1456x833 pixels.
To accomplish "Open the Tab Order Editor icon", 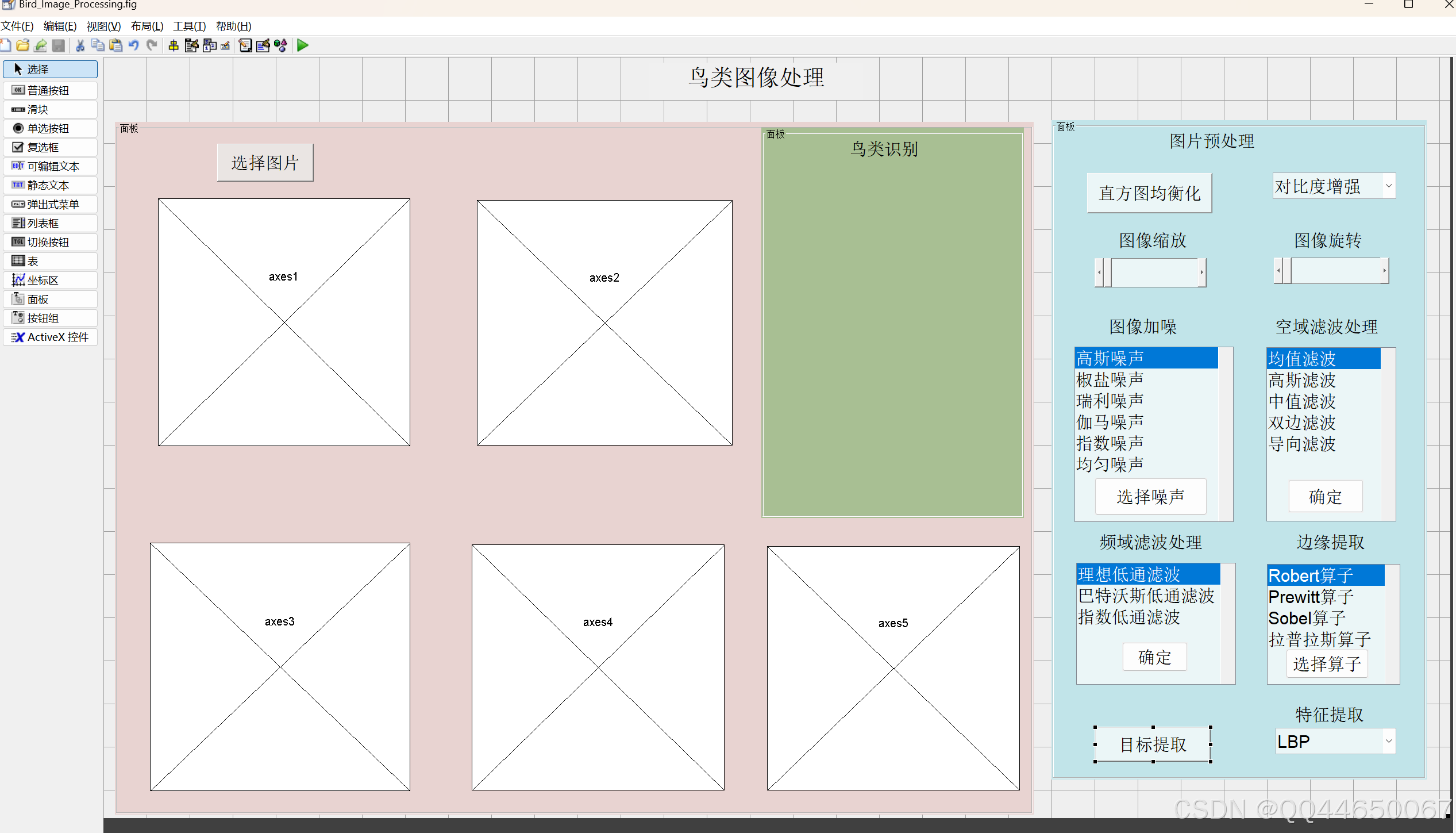I will (x=210, y=45).
